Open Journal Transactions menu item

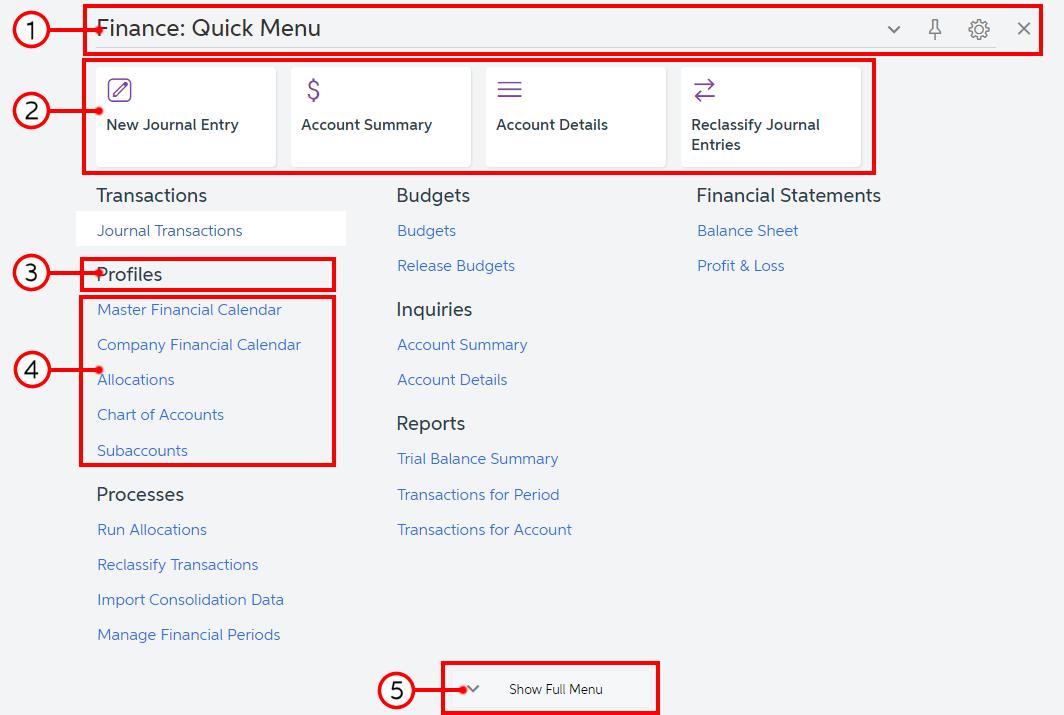click(x=170, y=231)
